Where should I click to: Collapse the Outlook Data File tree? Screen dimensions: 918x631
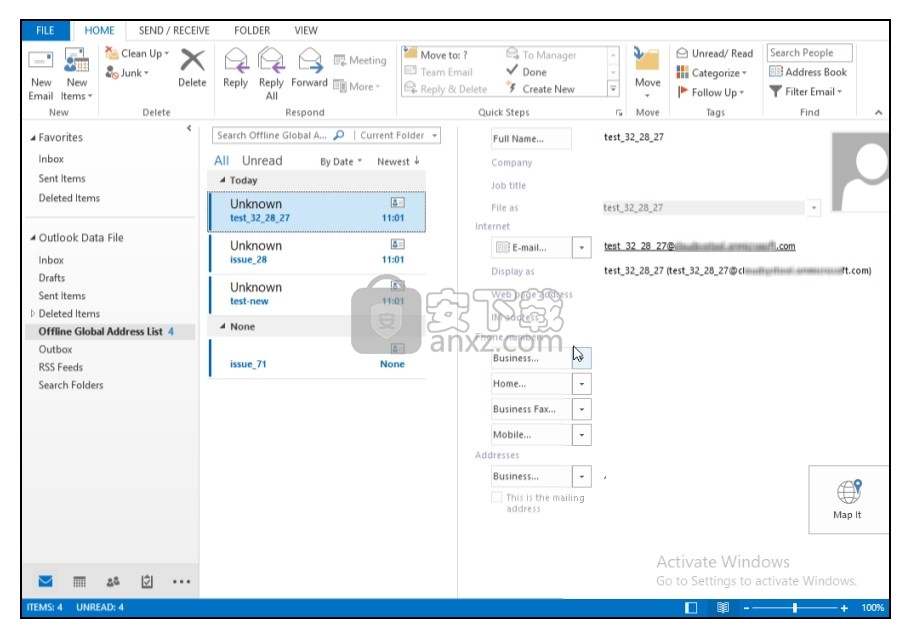(x=33, y=238)
